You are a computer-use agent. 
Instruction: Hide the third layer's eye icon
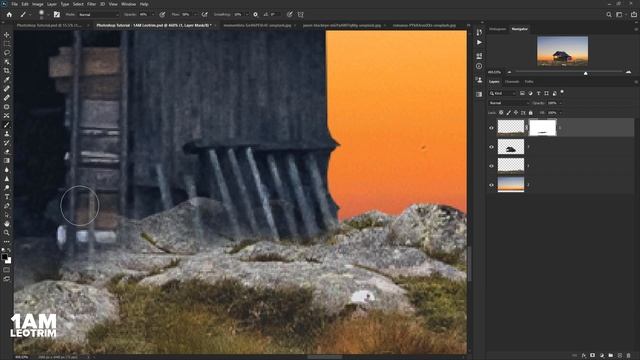(x=491, y=166)
